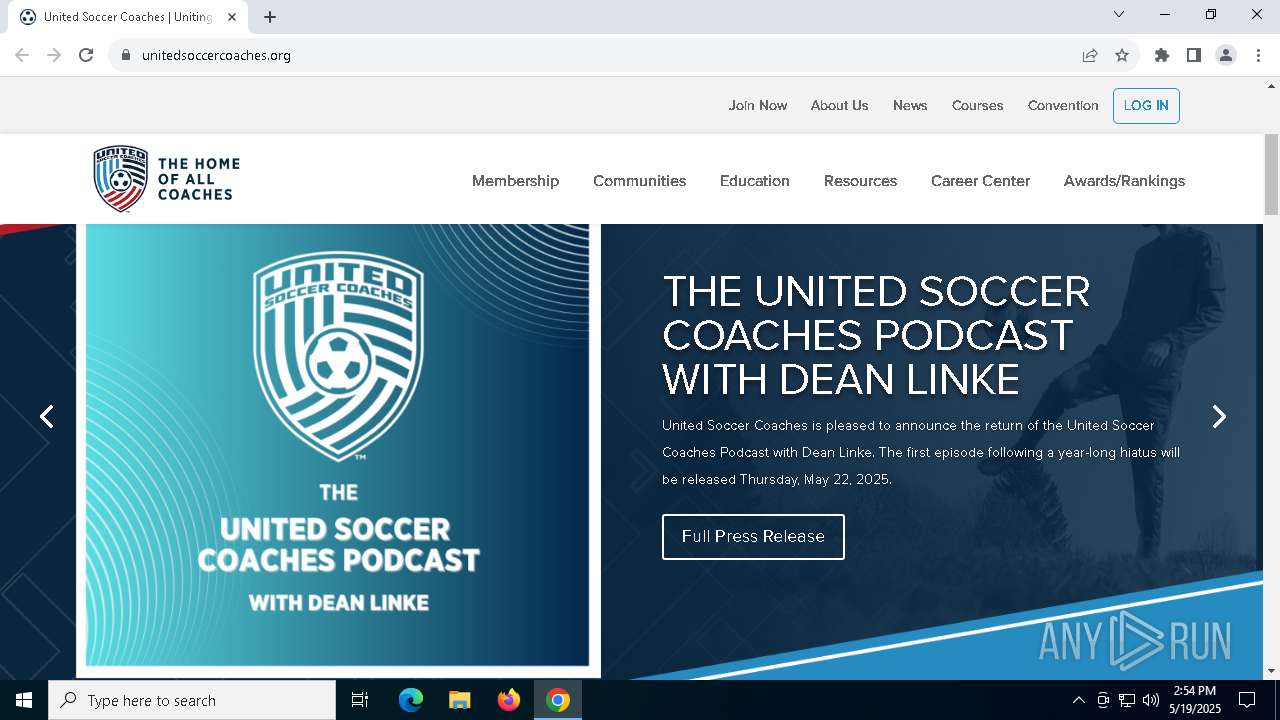
Task: Click the browser back arrow
Action: tap(22, 55)
